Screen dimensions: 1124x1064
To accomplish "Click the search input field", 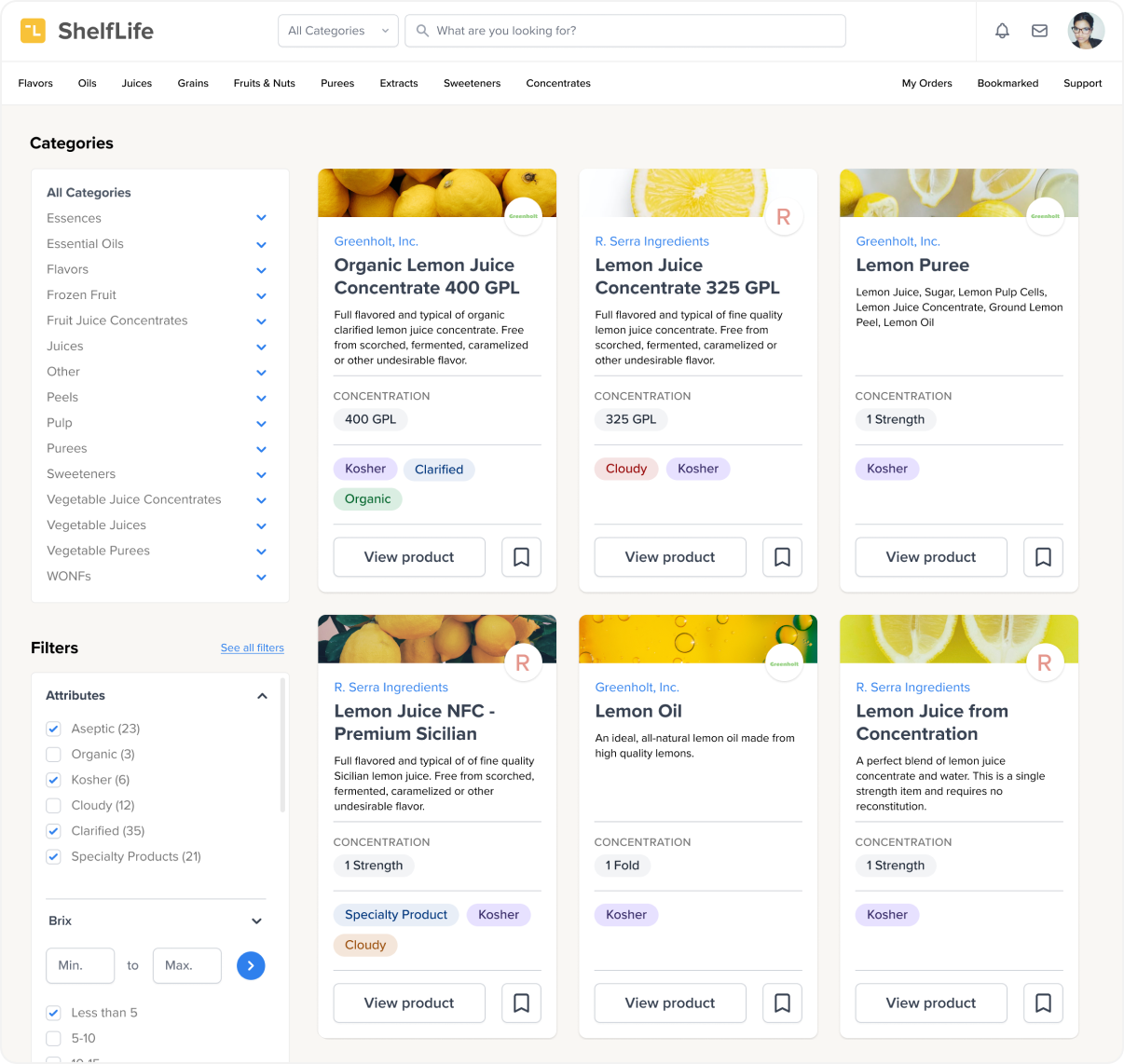I will coord(625,31).
